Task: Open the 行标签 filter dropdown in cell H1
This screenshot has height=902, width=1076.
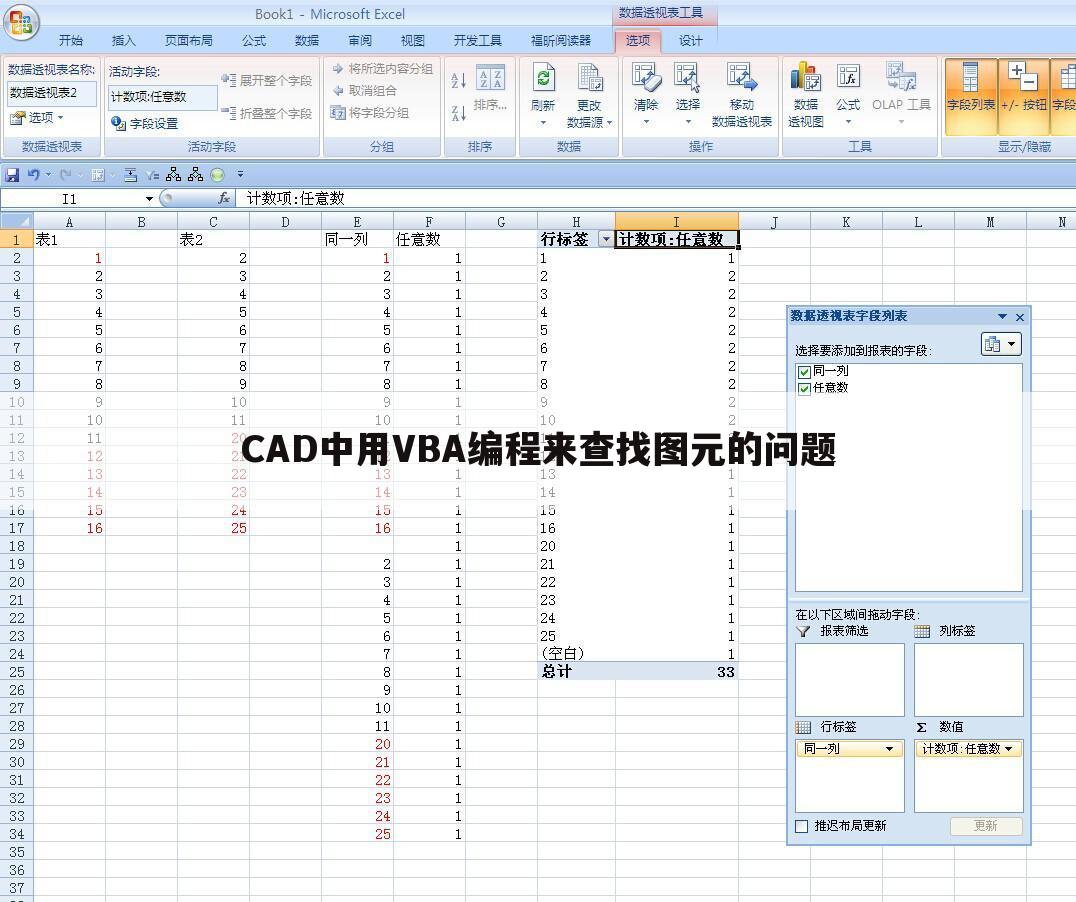Action: 606,239
